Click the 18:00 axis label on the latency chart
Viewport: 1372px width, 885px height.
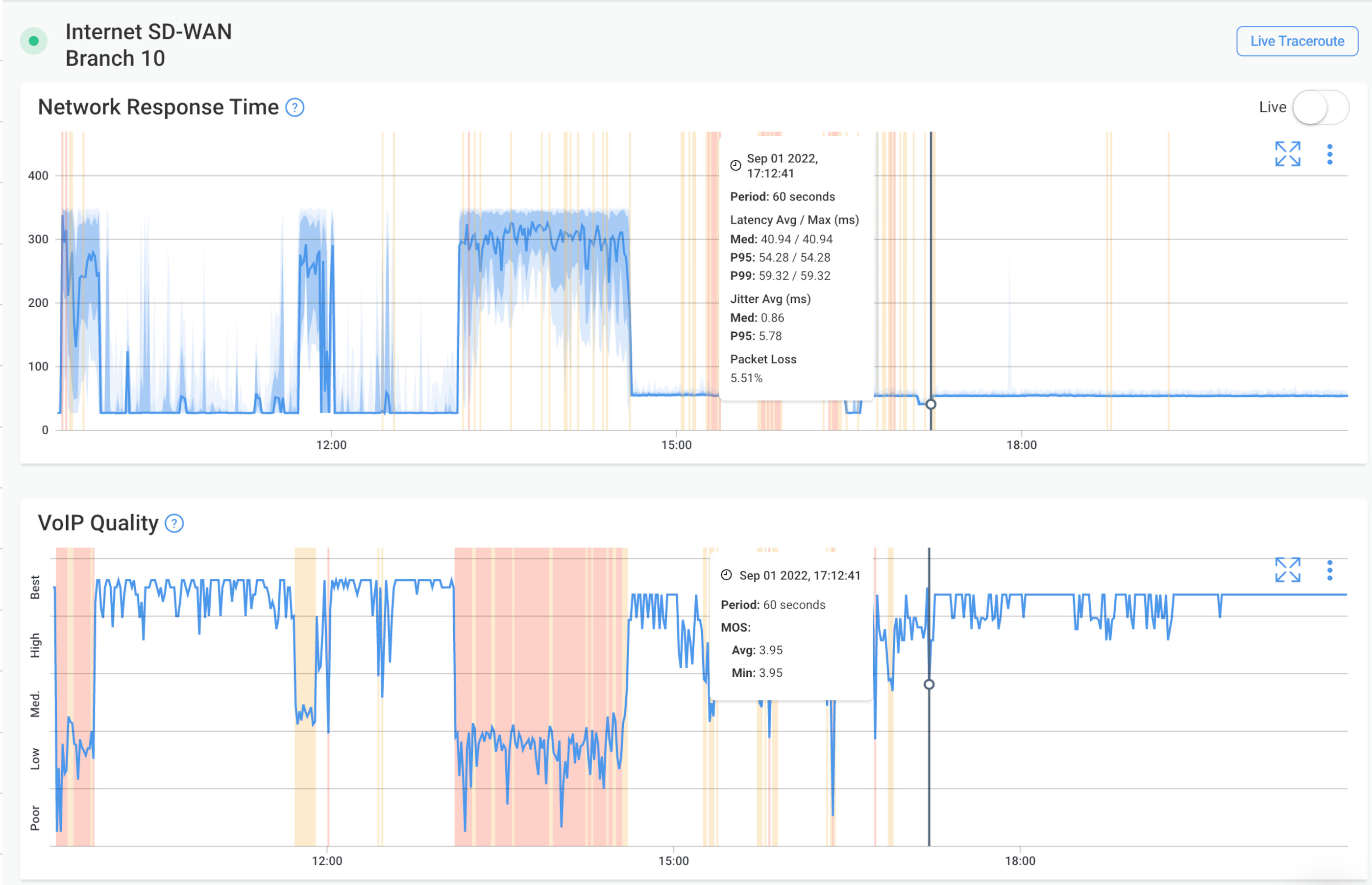1022,444
